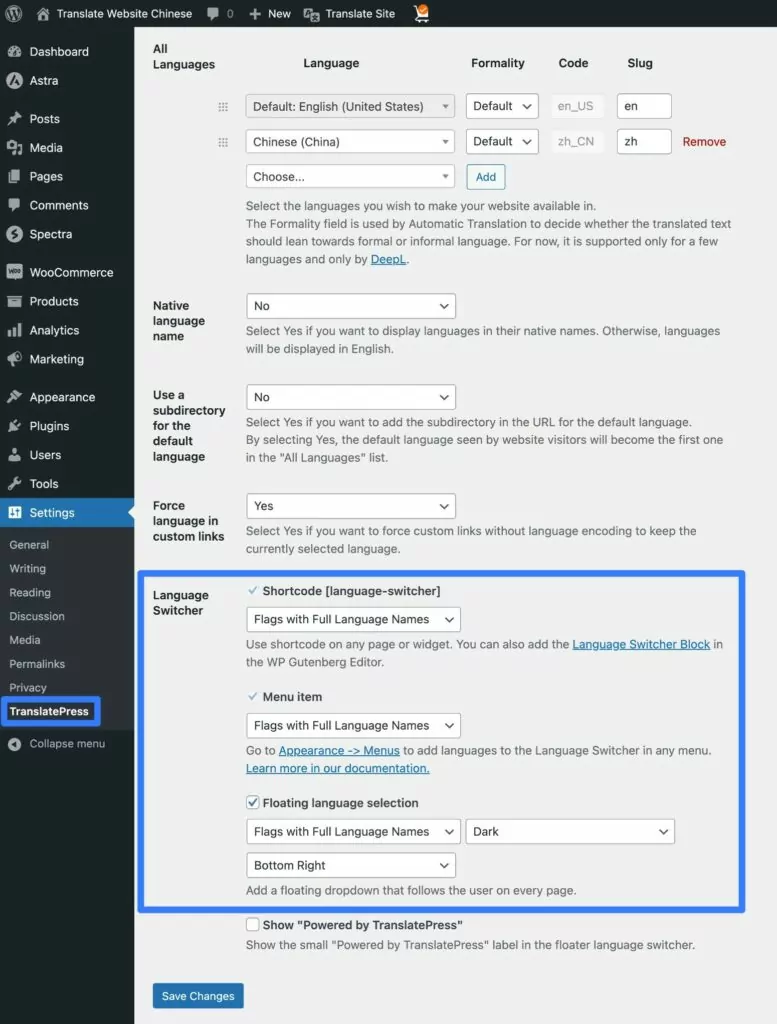Click the Appearance brush icon
Screen dimensions: 777x1024
pyautogui.click(x=14, y=396)
